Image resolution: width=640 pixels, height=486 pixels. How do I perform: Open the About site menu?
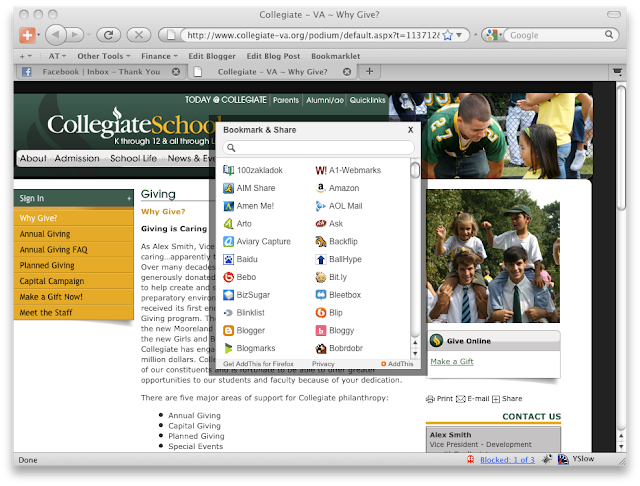(33, 158)
